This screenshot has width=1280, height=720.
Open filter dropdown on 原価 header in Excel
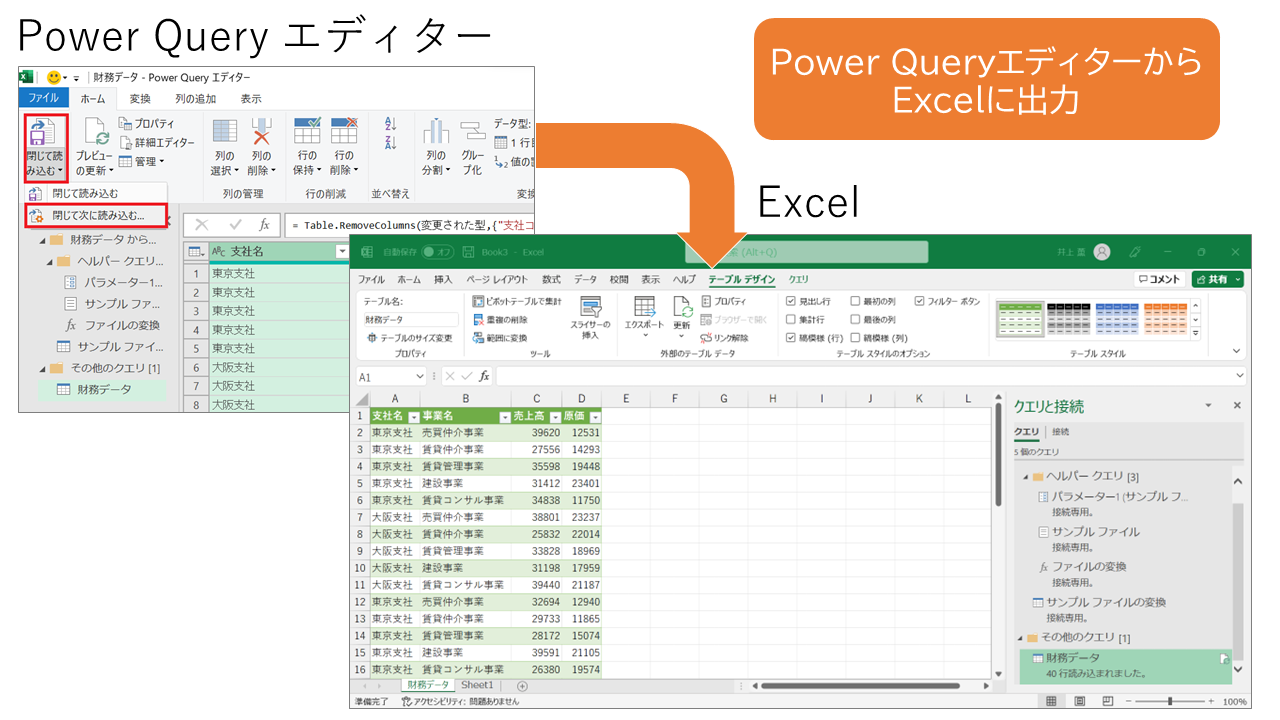click(595, 416)
